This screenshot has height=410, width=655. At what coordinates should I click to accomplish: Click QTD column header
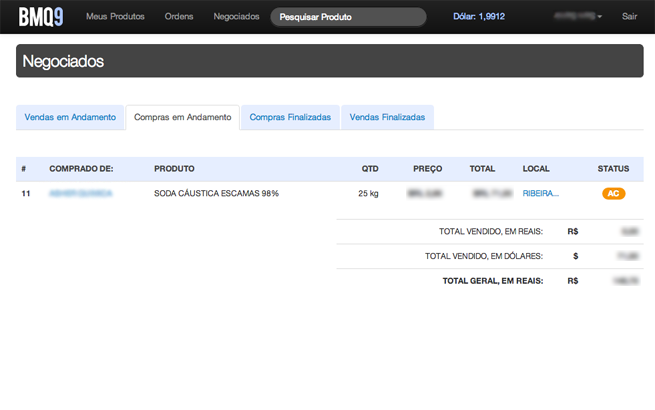coord(370,169)
